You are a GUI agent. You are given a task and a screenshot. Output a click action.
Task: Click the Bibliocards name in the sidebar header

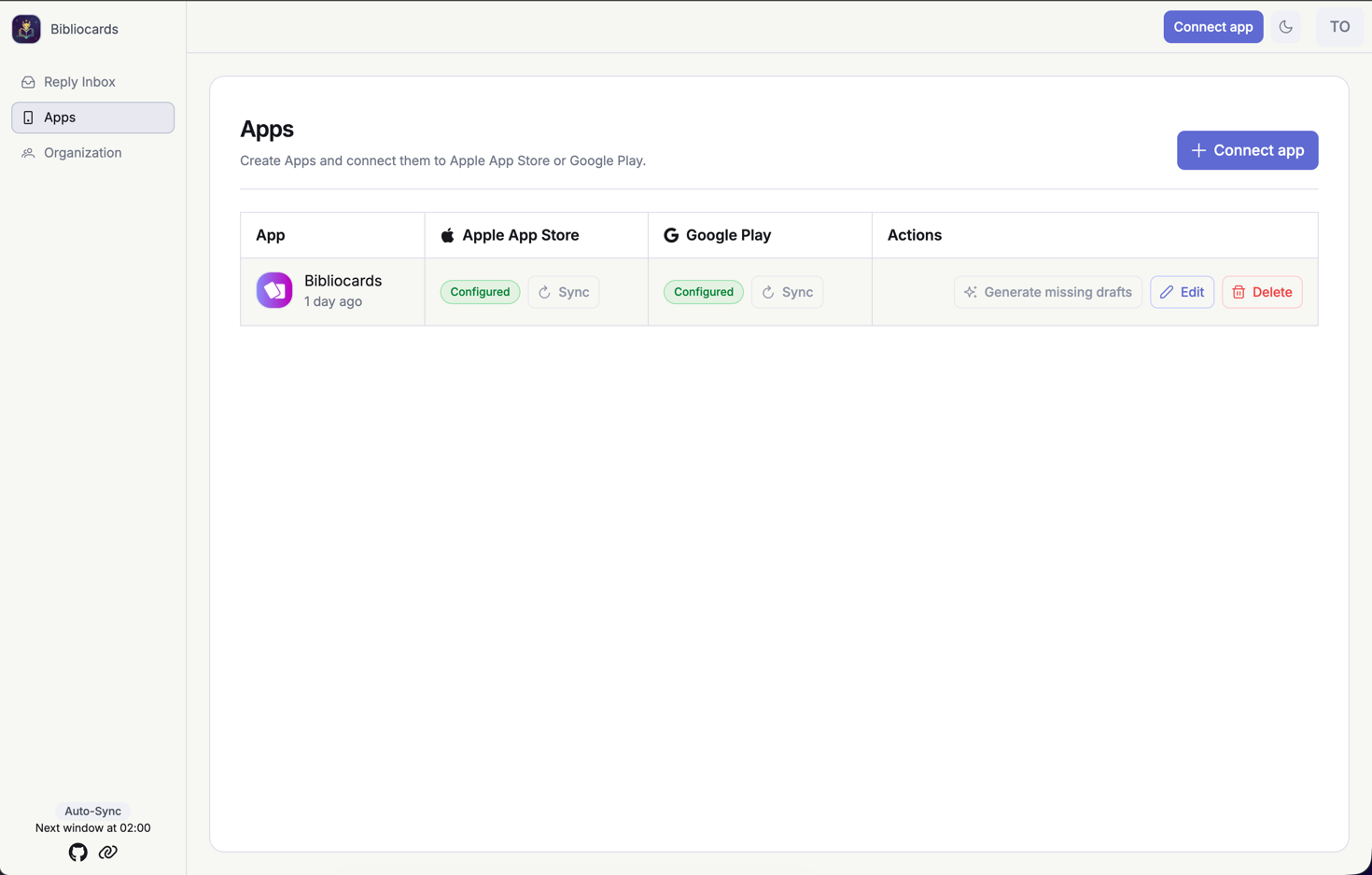click(x=84, y=29)
